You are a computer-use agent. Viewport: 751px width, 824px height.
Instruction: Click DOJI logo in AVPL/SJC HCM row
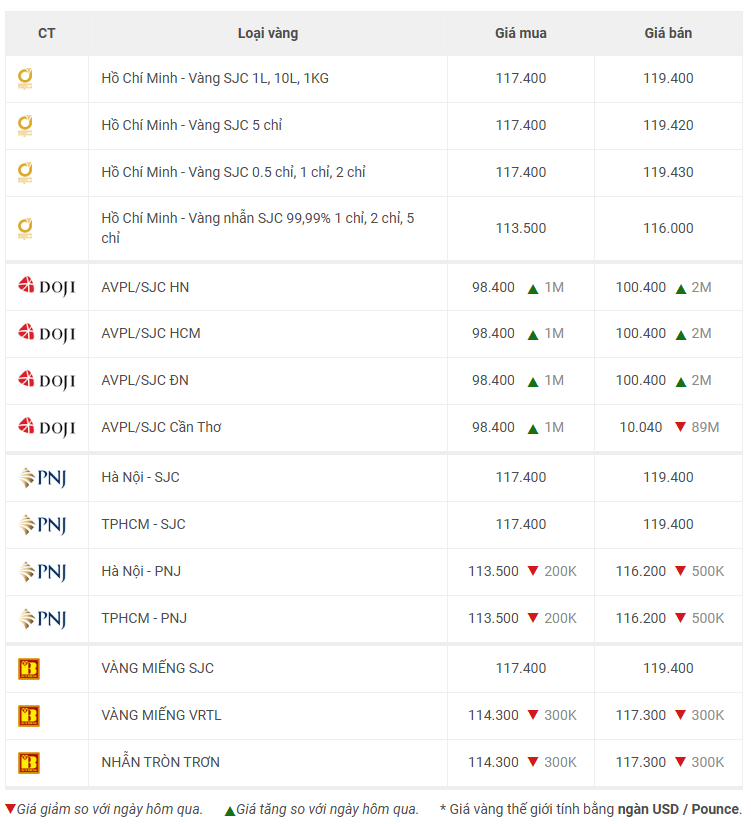pos(46,334)
